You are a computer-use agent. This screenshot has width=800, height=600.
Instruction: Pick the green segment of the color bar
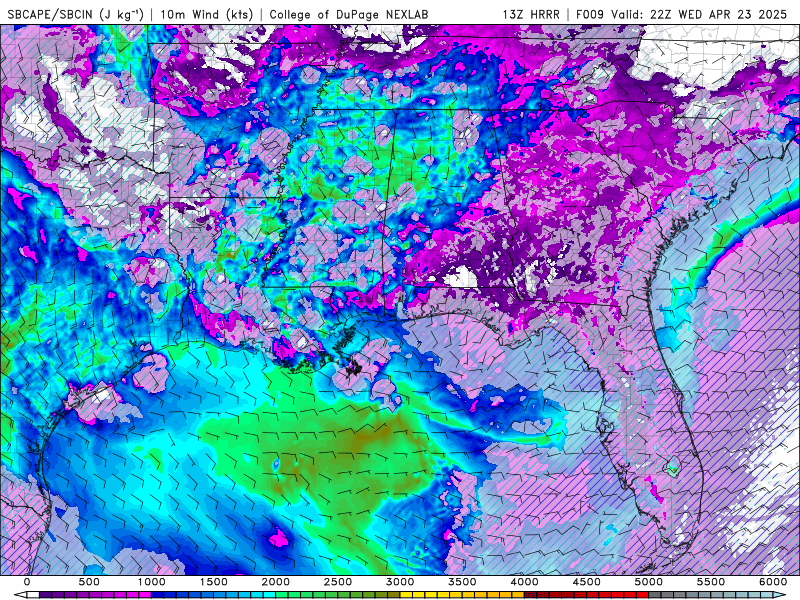coord(338,594)
